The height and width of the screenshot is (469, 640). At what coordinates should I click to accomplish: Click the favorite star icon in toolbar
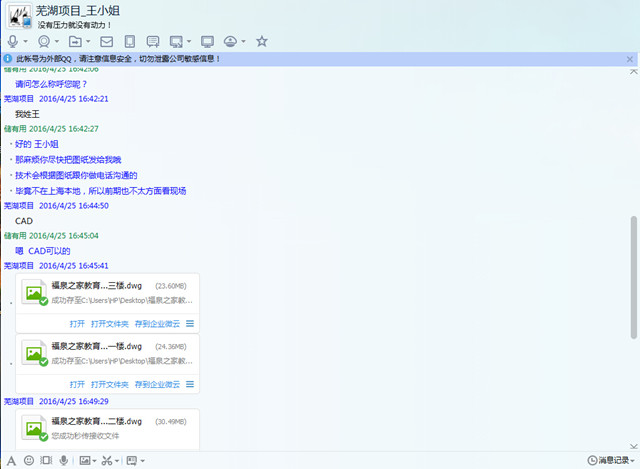261,42
